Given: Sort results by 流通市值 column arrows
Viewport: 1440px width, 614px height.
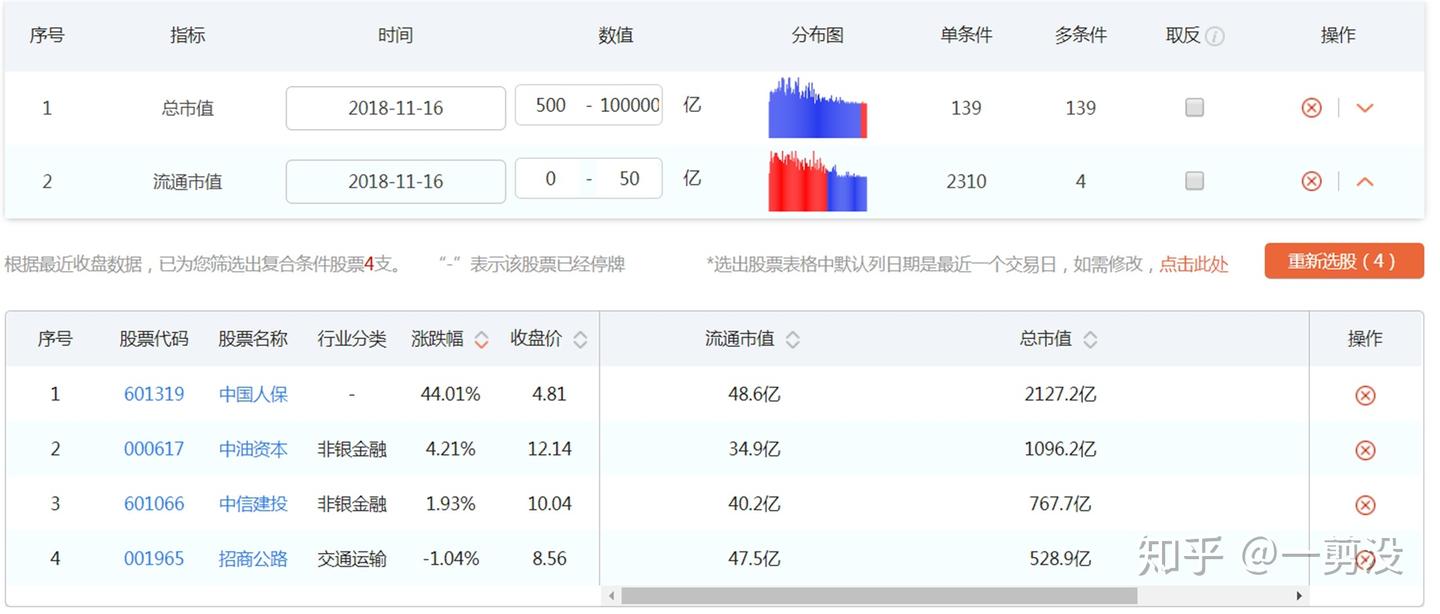Looking at the screenshot, I should pyautogui.click(x=792, y=339).
